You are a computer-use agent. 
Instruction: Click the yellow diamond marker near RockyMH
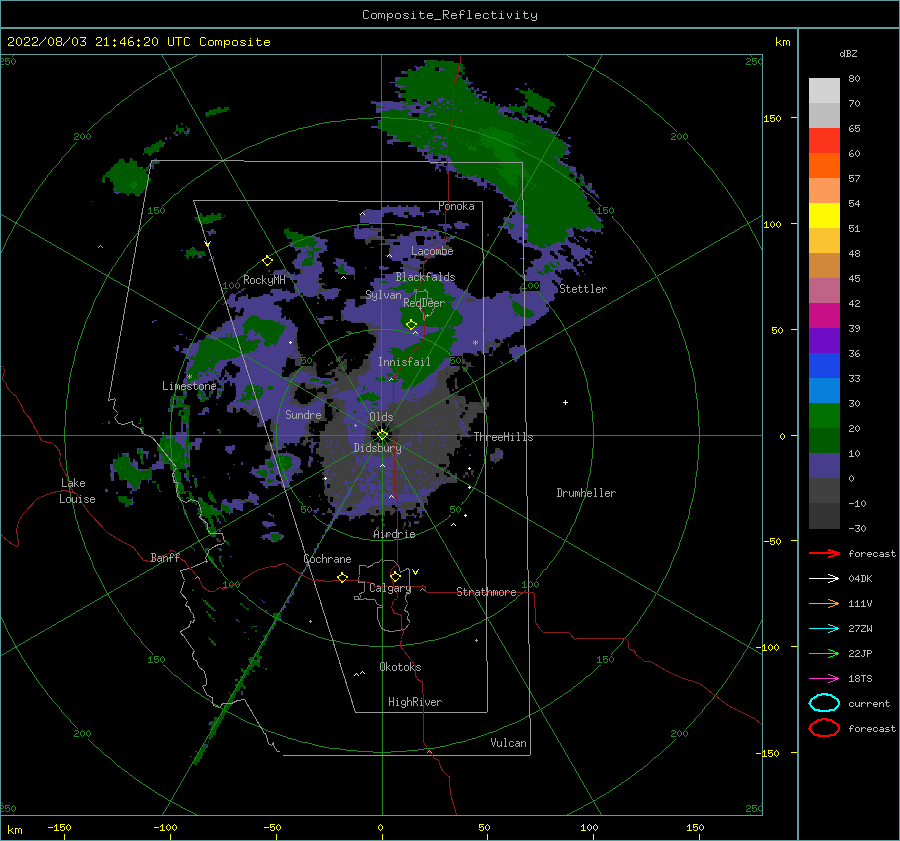pyautogui.click(x=267, y=261)
